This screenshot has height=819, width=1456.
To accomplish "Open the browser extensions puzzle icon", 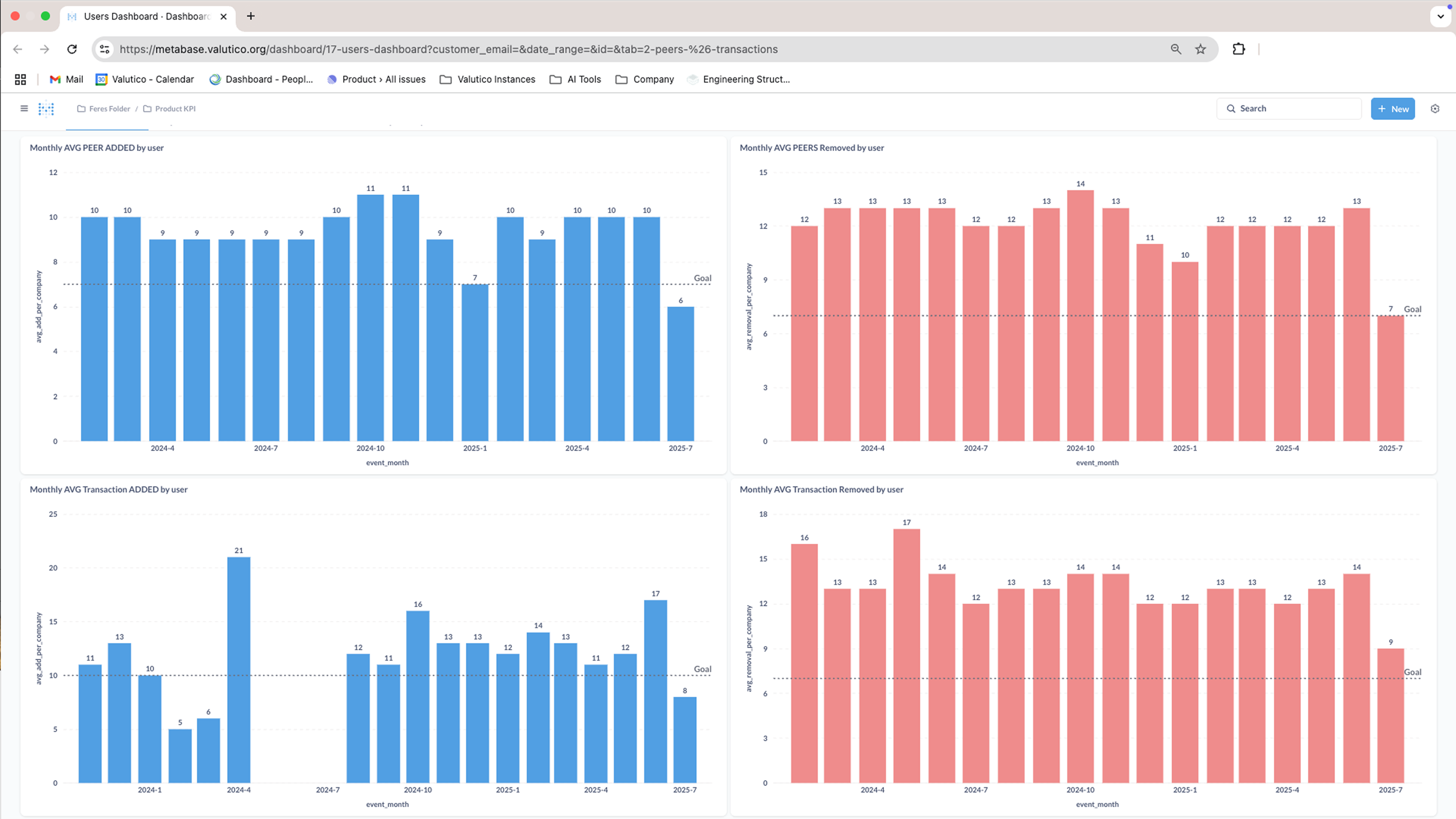I will coord(1238,49).
